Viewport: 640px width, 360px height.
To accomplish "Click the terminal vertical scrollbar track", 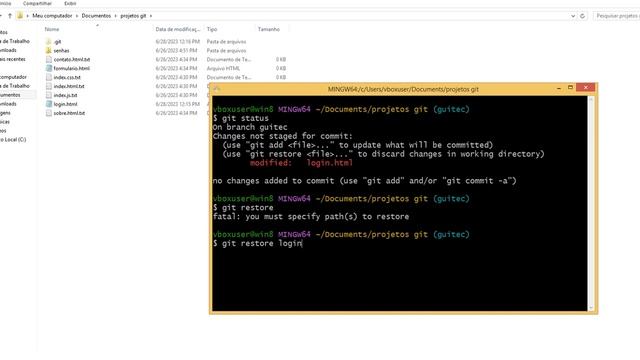I will 591,204.
